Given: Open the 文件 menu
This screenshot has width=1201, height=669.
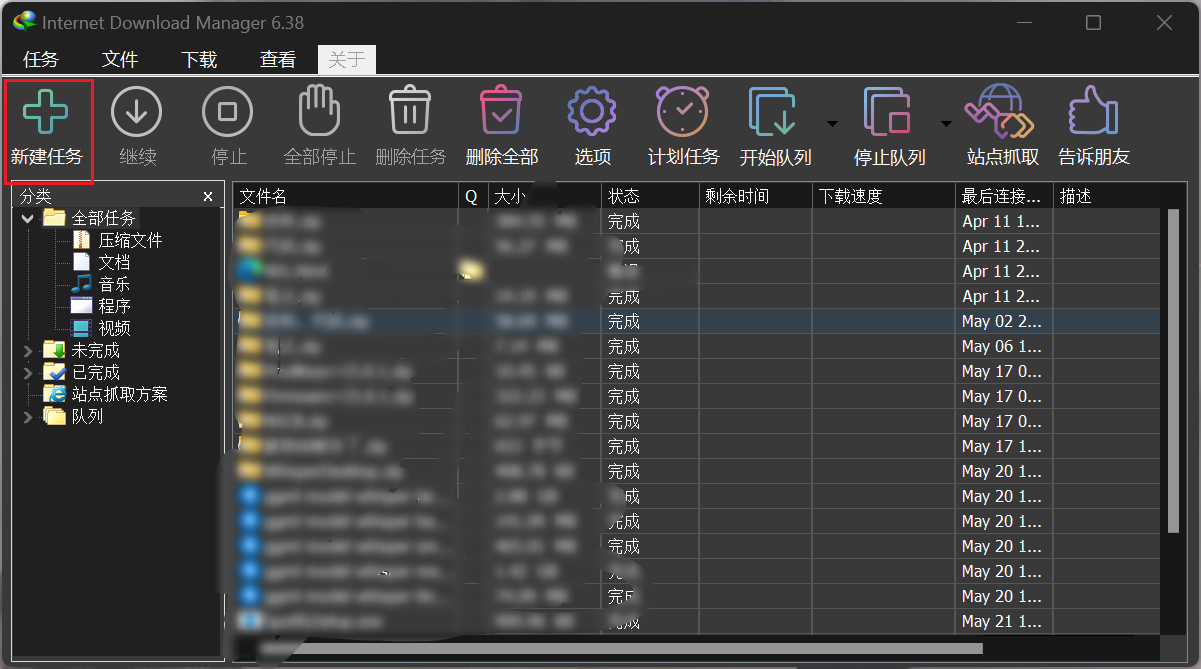Looking at the screenshot, I should (x=120, y=60).
